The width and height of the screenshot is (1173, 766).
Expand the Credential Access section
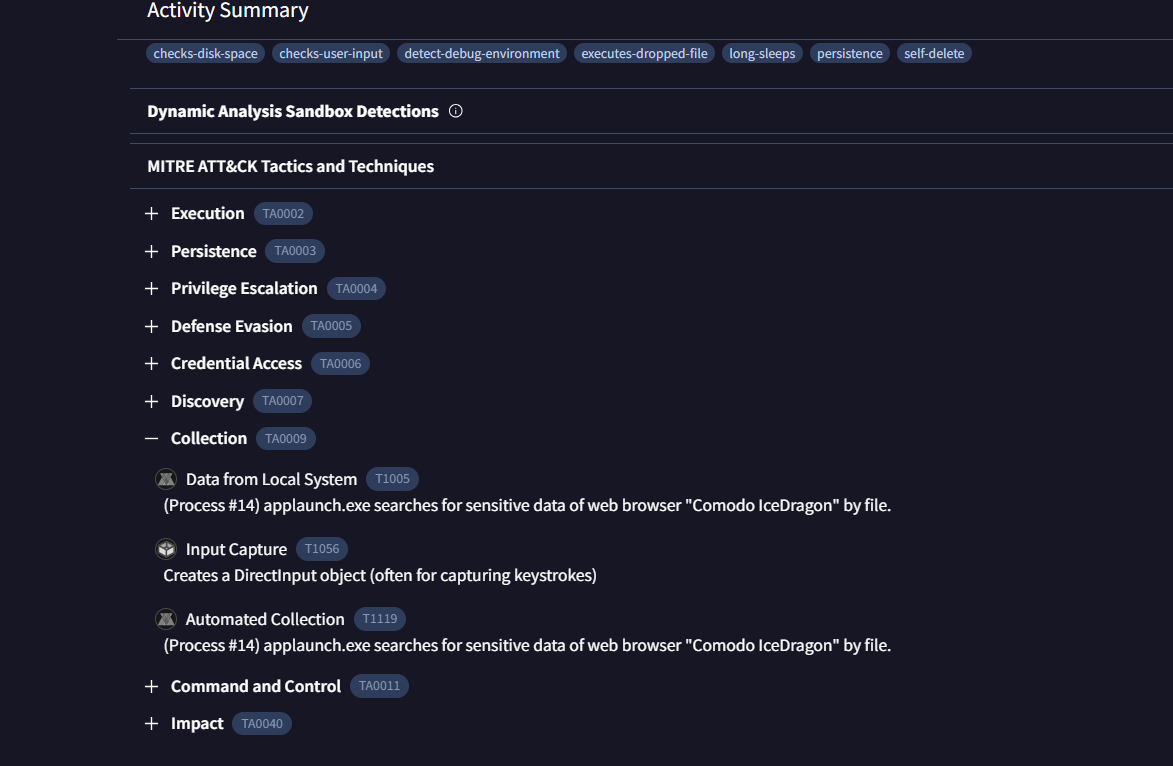coord(152,364)
